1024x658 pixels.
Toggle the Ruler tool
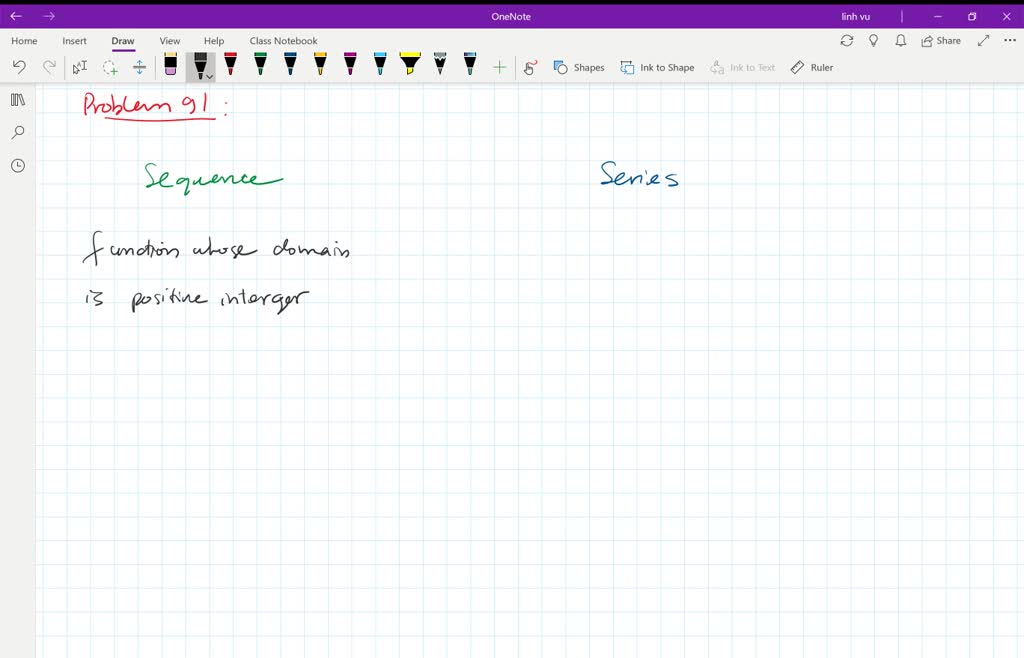(x=812, y=67)
